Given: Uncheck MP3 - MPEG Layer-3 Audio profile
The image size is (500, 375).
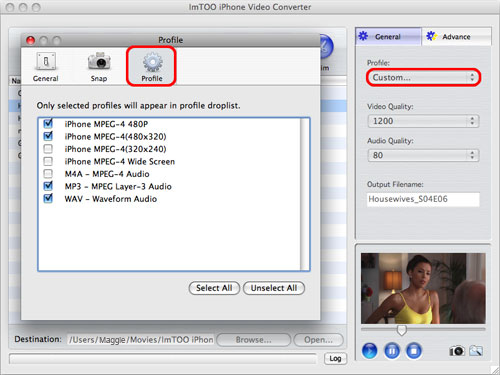Looking at the screenshot, I should (x=48, y=186).
